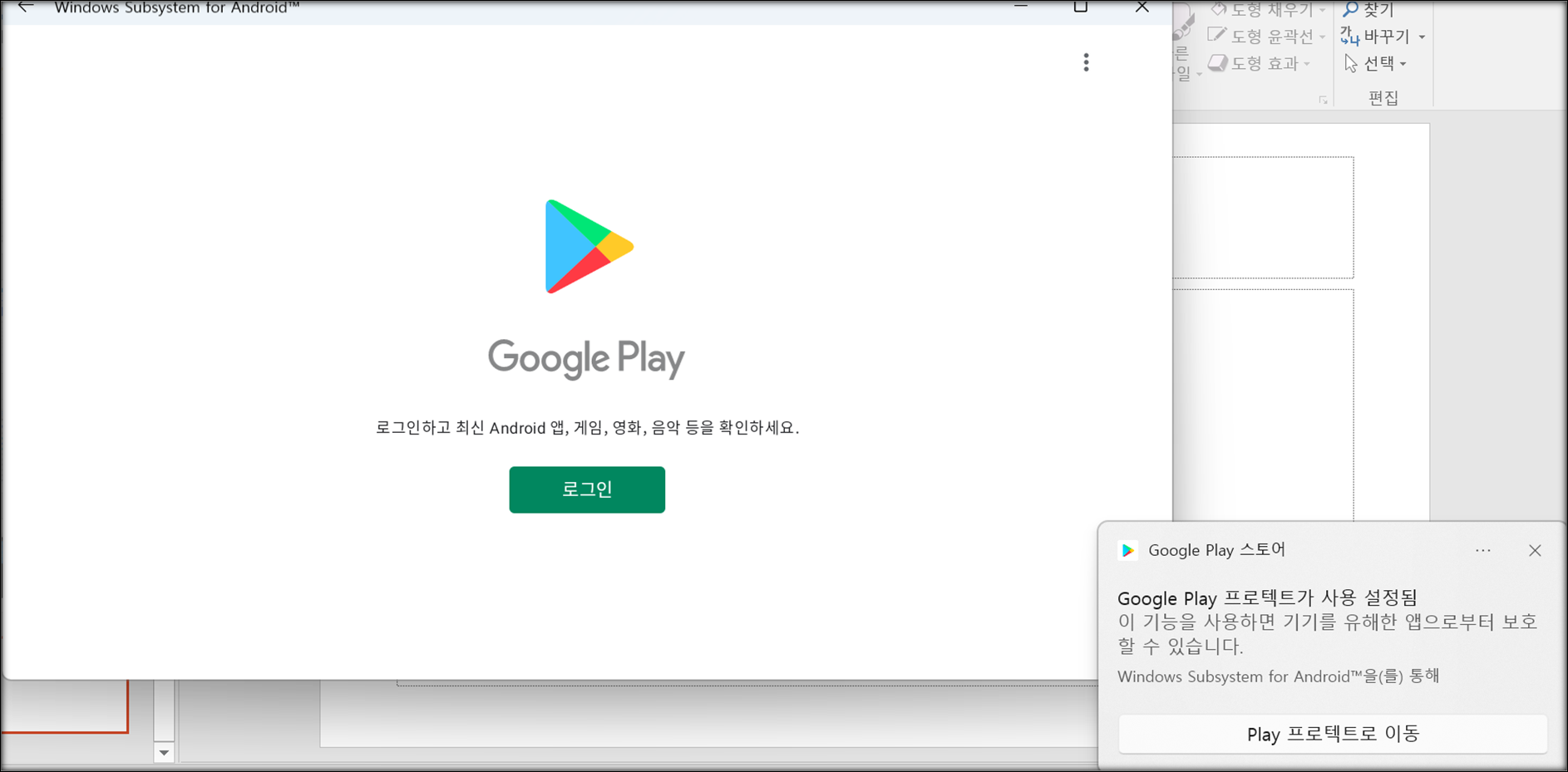Click the 도형 윤곽선 pencil icon

[x=1216, y=35]
